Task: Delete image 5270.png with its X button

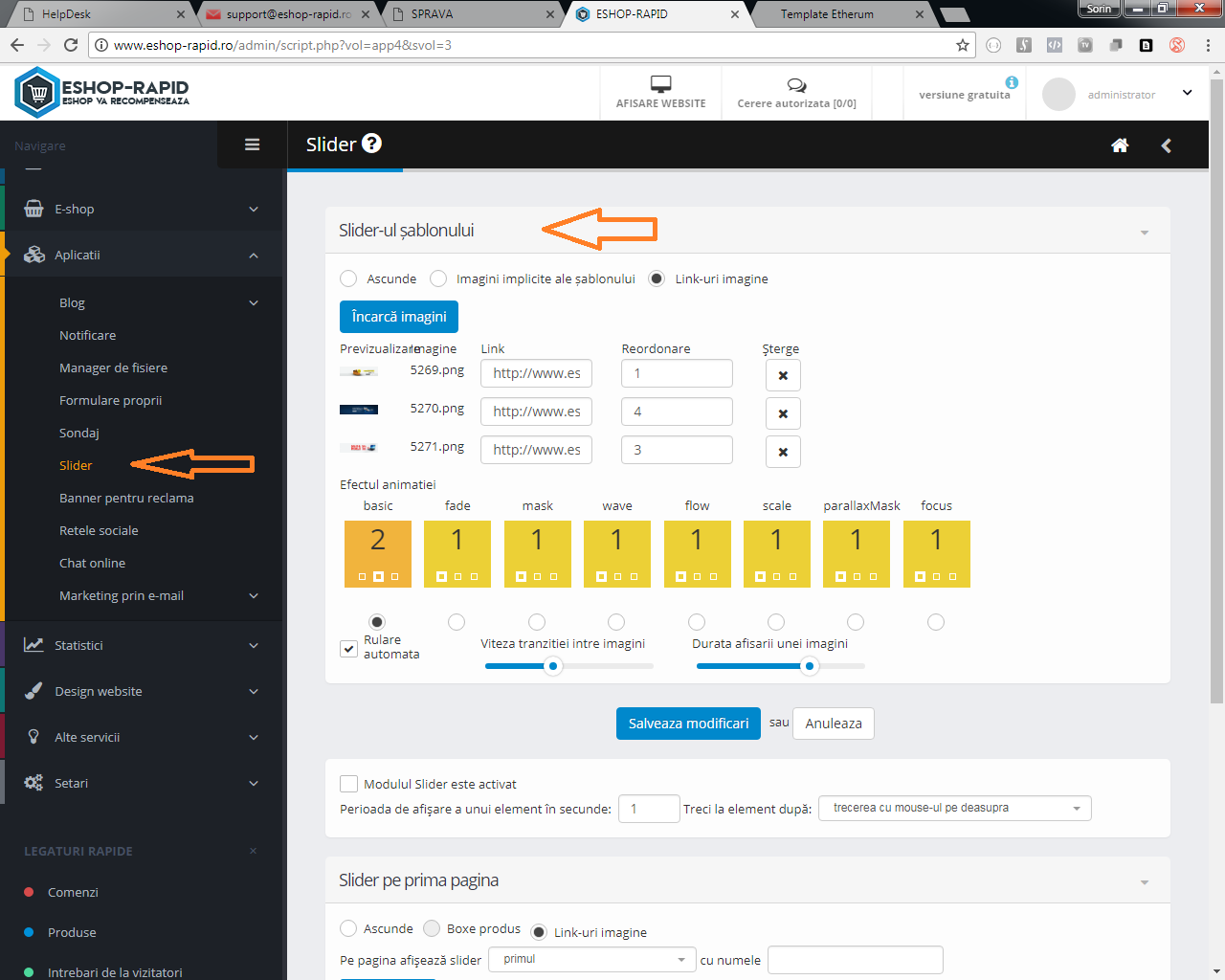Action: click(x=783, y=413)
